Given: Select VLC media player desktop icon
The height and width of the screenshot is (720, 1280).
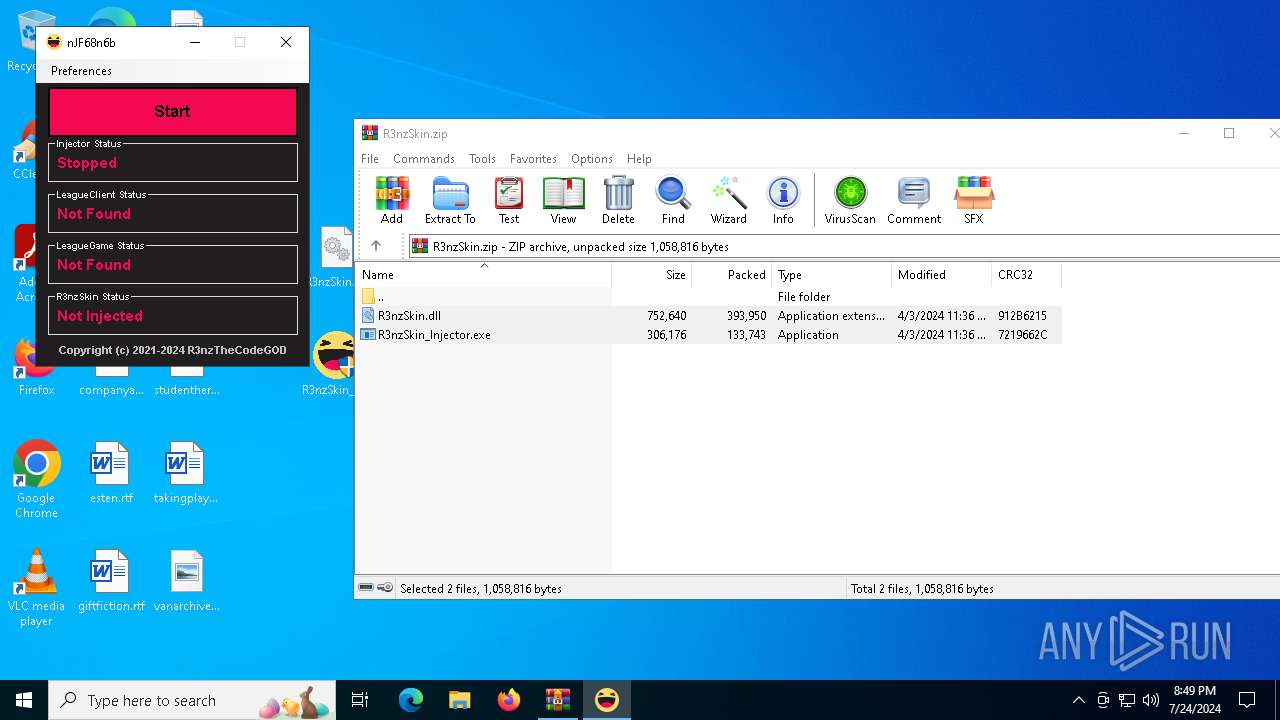Looking at the screenshot, I should pyautogui.click(x=36, y=588).
